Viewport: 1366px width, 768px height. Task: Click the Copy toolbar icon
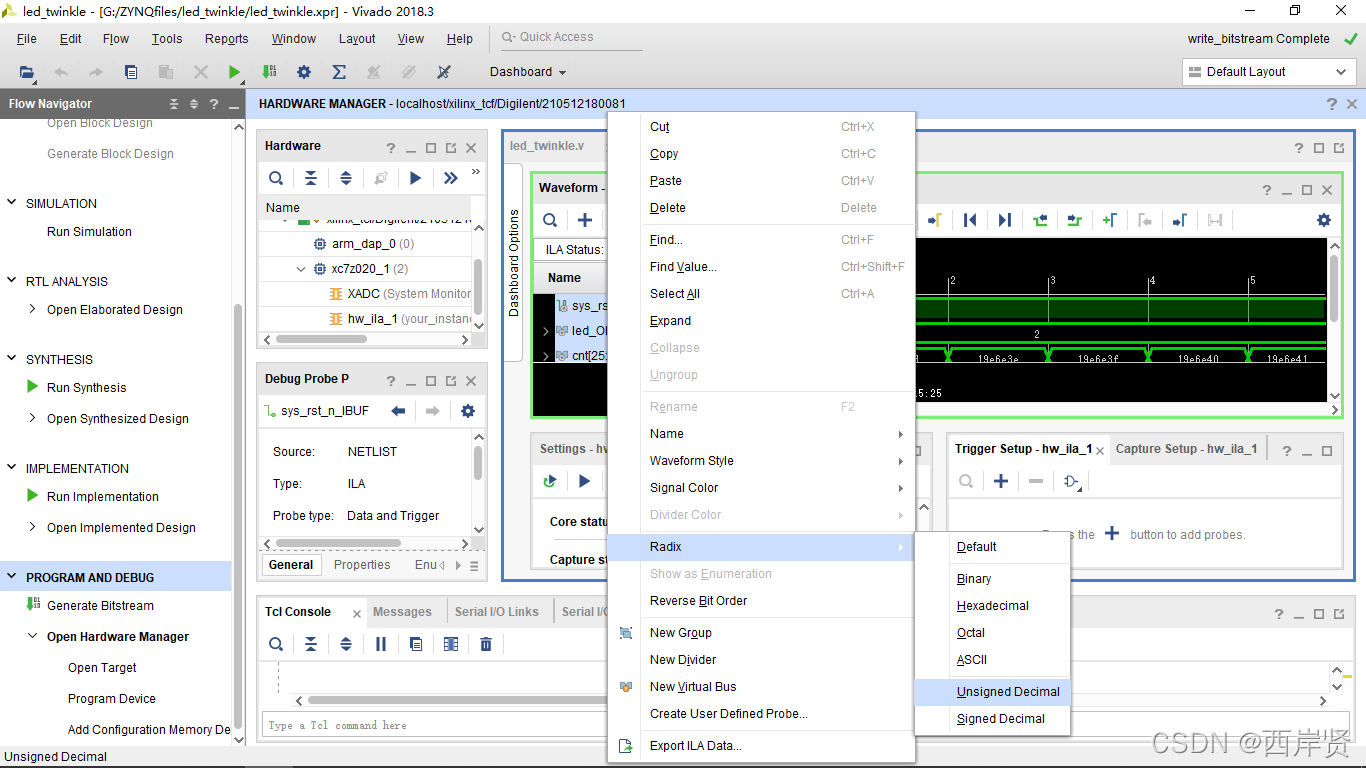pos(131,72)
